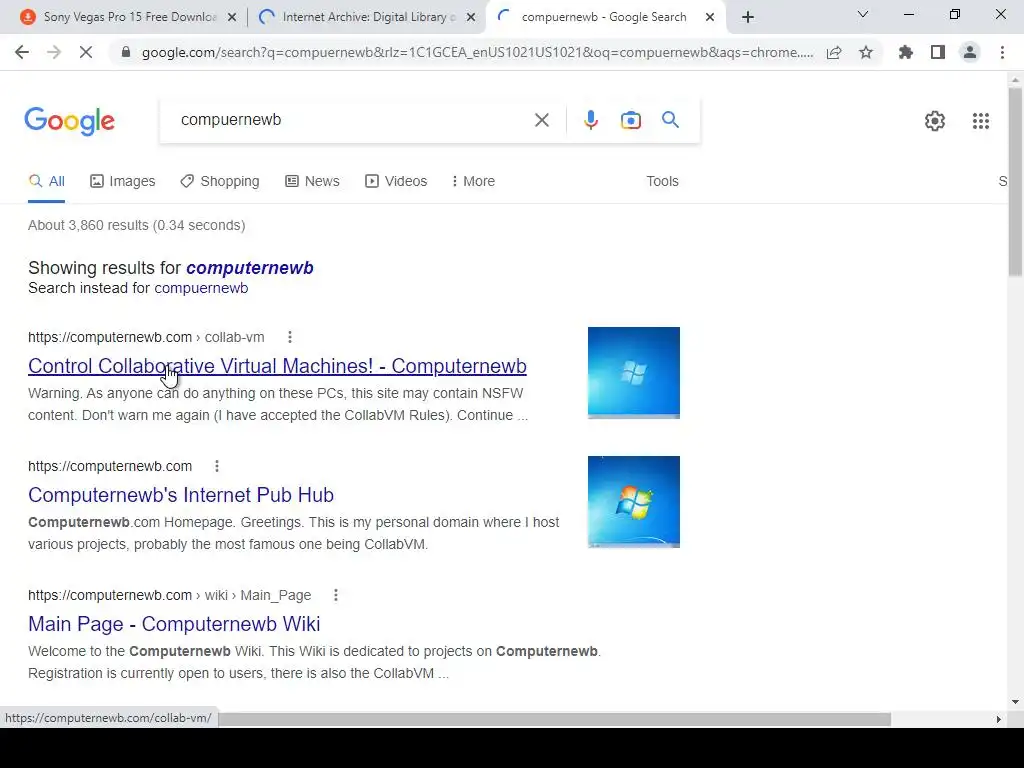The height and width of the screenshot is (768, 1024).
Task: Click the horizontal scrollbar thumb
Action: tap(554, 719)
